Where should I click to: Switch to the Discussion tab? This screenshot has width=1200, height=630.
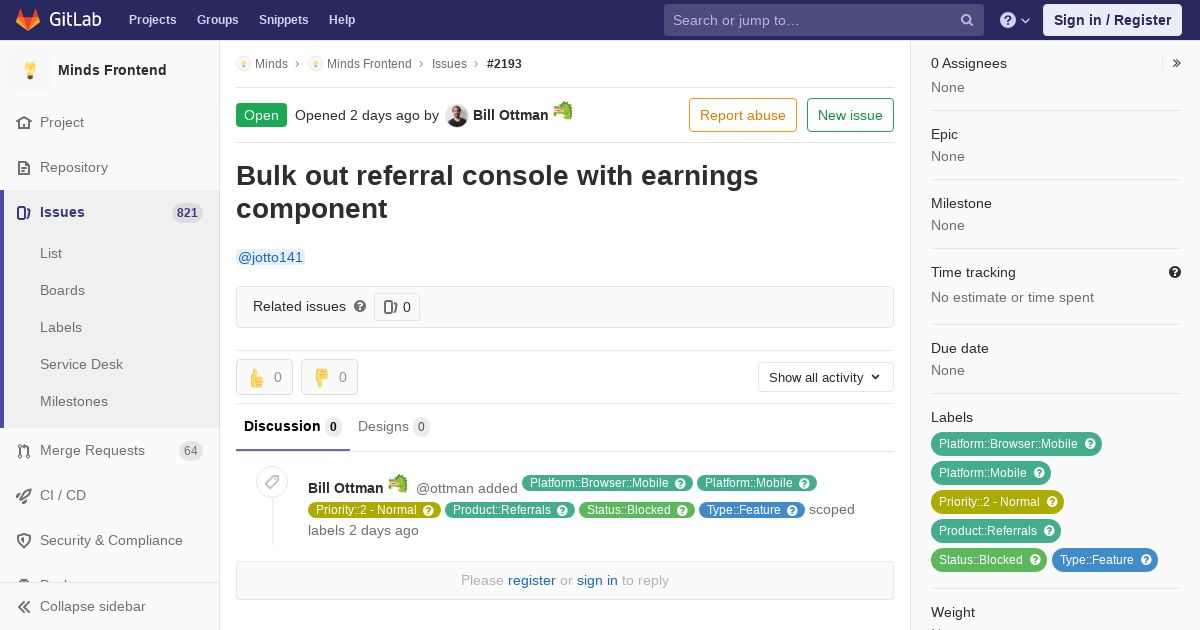[x=293, y=426]
